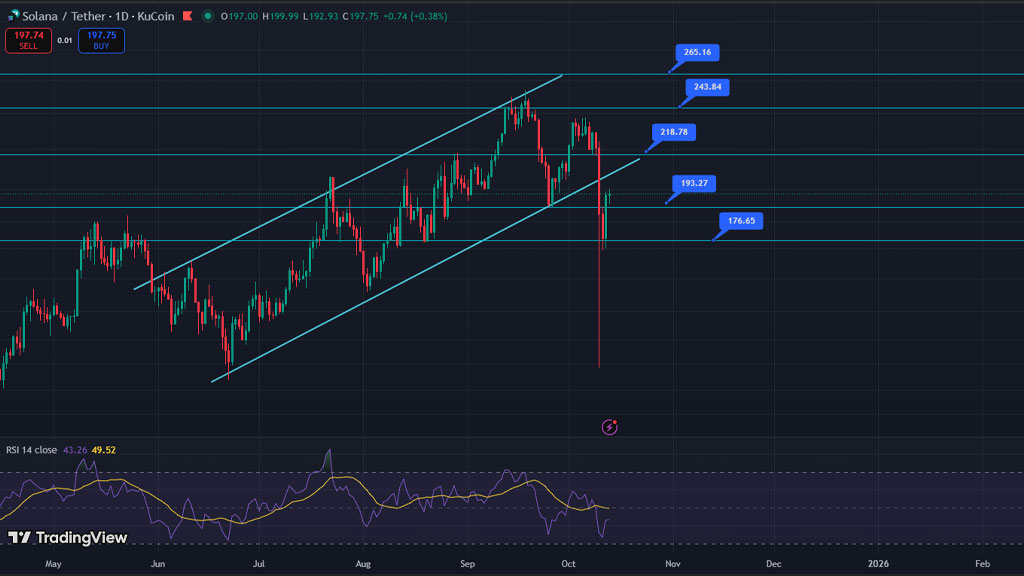The image size is (1024, 576).
Task: Click the Solana symbol logo icon
Action: (x=13, y=16)
